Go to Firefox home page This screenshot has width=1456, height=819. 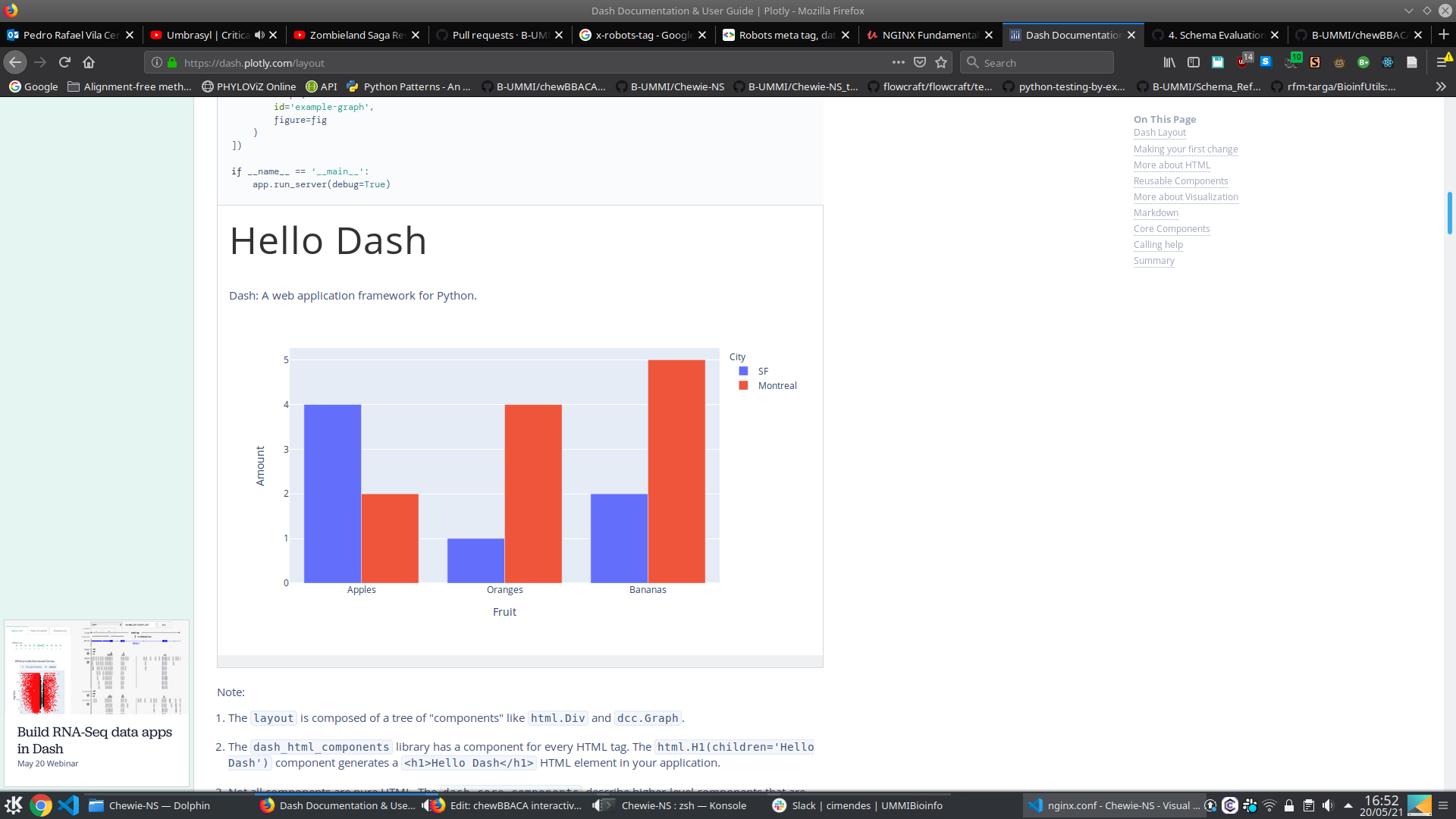89,62
